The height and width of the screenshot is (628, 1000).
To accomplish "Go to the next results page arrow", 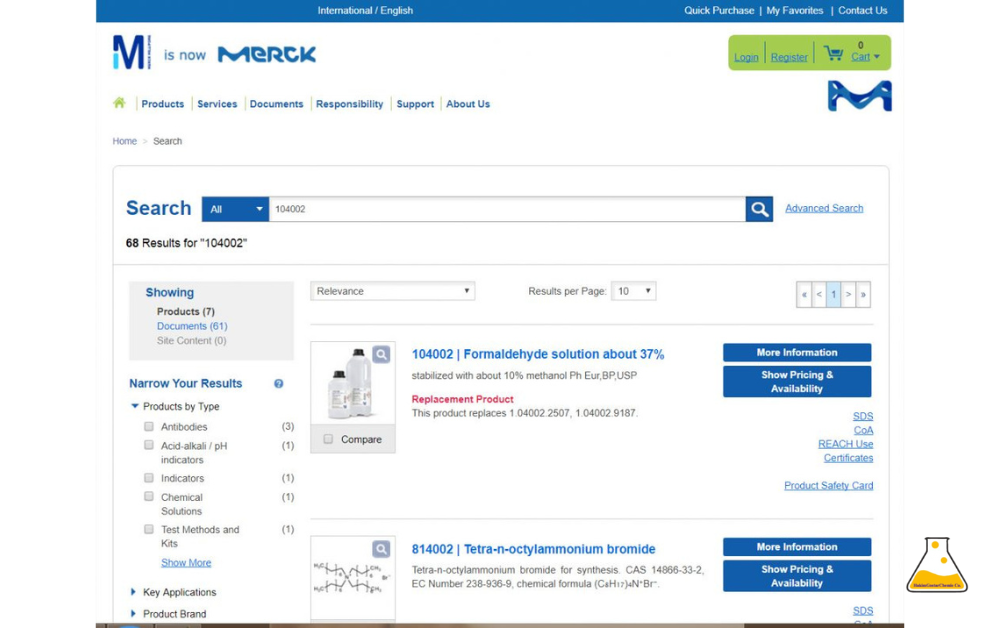I will [848, 295].
